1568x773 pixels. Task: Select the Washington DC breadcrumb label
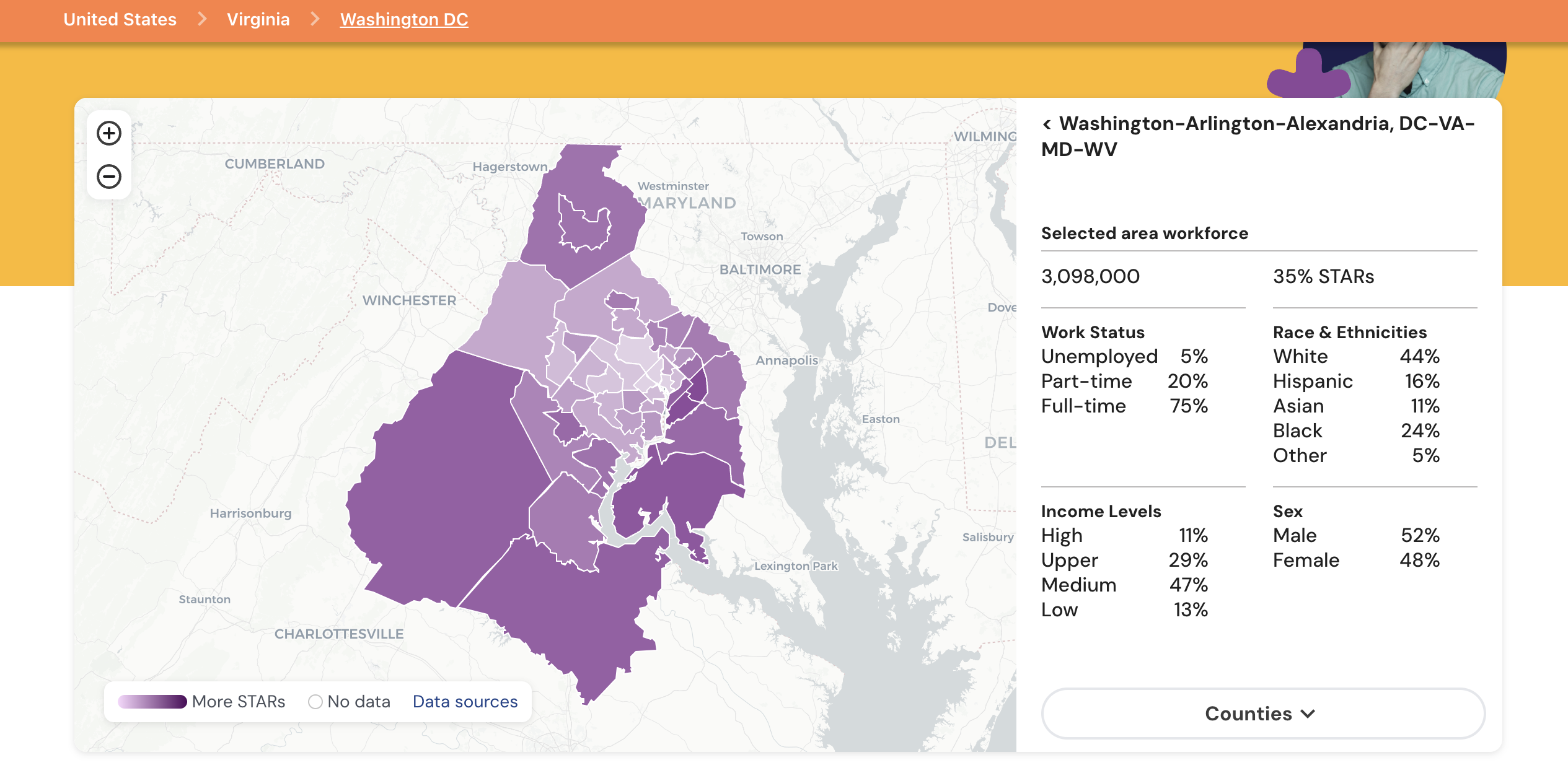pos(403,17)
